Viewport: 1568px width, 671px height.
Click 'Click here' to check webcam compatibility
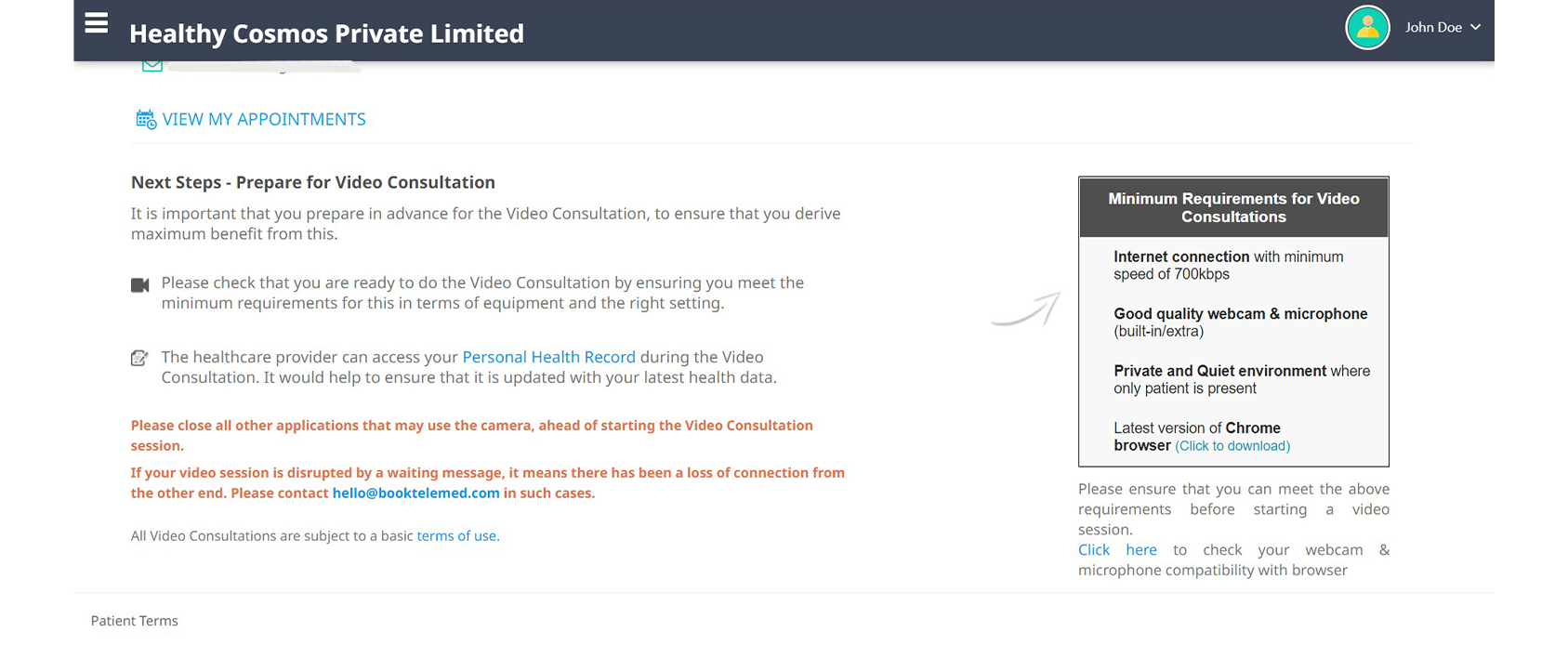tap(1117, 549)
